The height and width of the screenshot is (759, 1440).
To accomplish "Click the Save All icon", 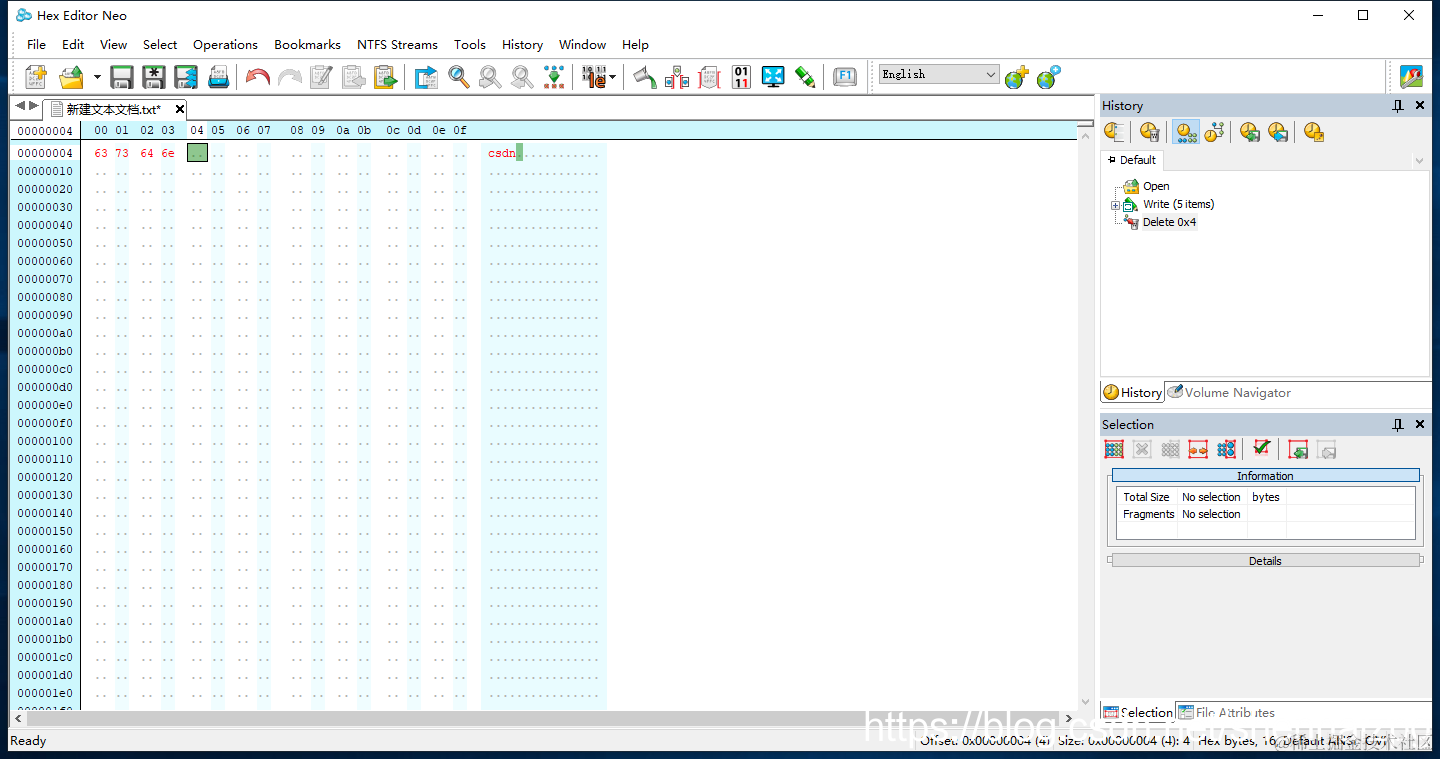I will (186, 76).
